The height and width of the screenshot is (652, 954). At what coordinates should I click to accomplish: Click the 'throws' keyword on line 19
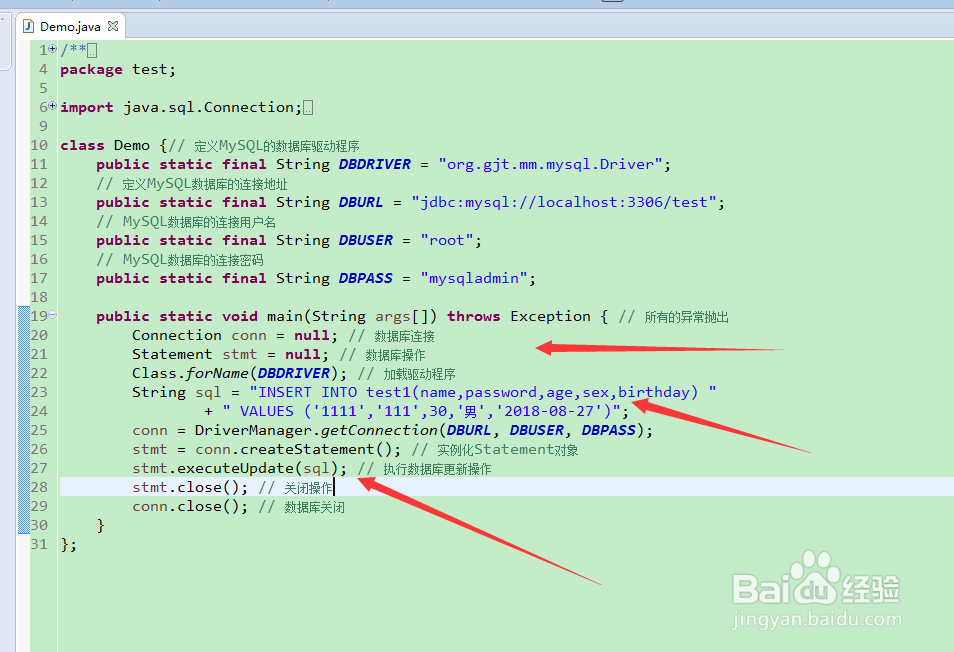pos(473,316)
